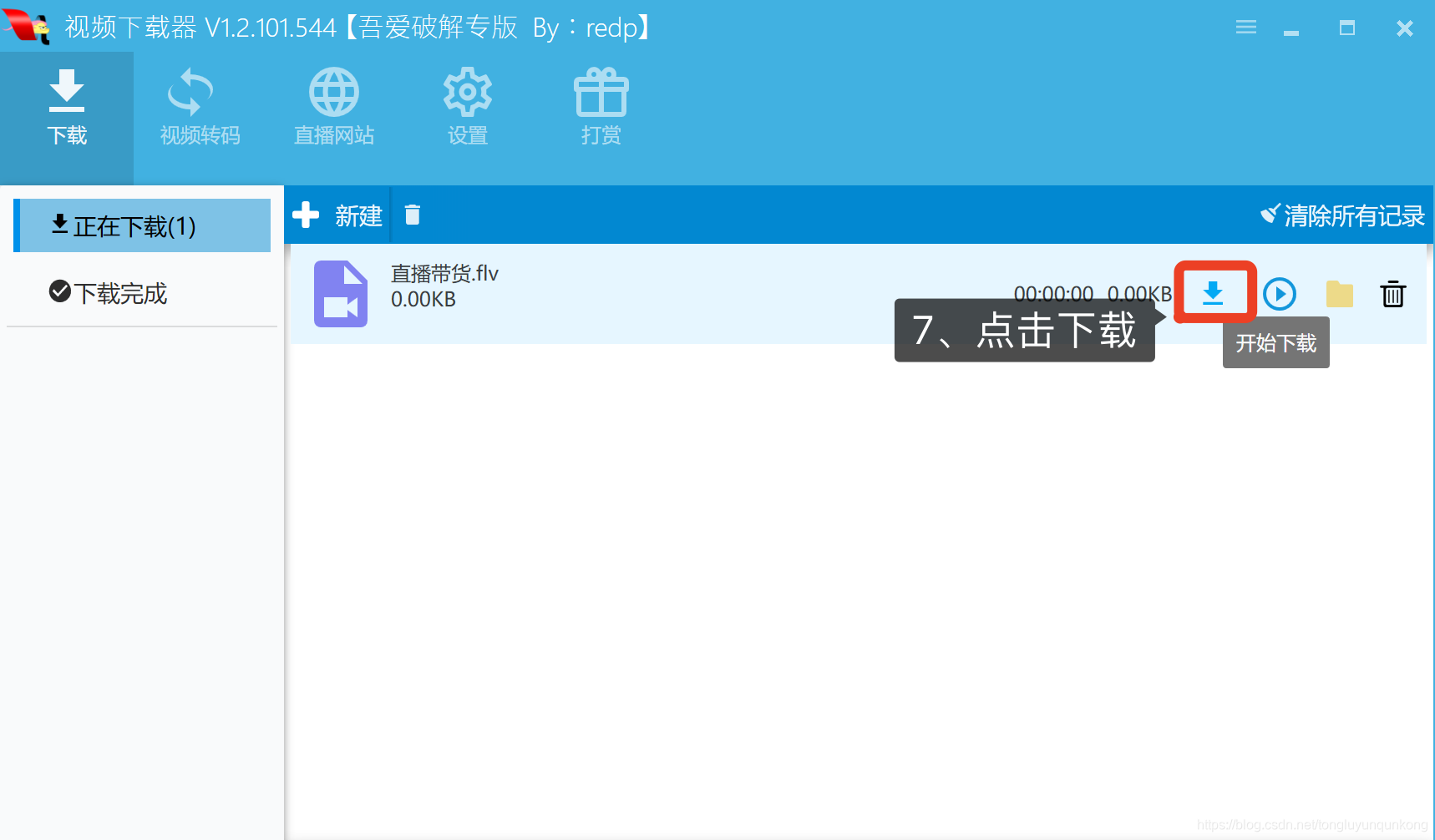Click the broom icon to clear records
The image size is (1435, 840).
click(x=1269, y=215)
